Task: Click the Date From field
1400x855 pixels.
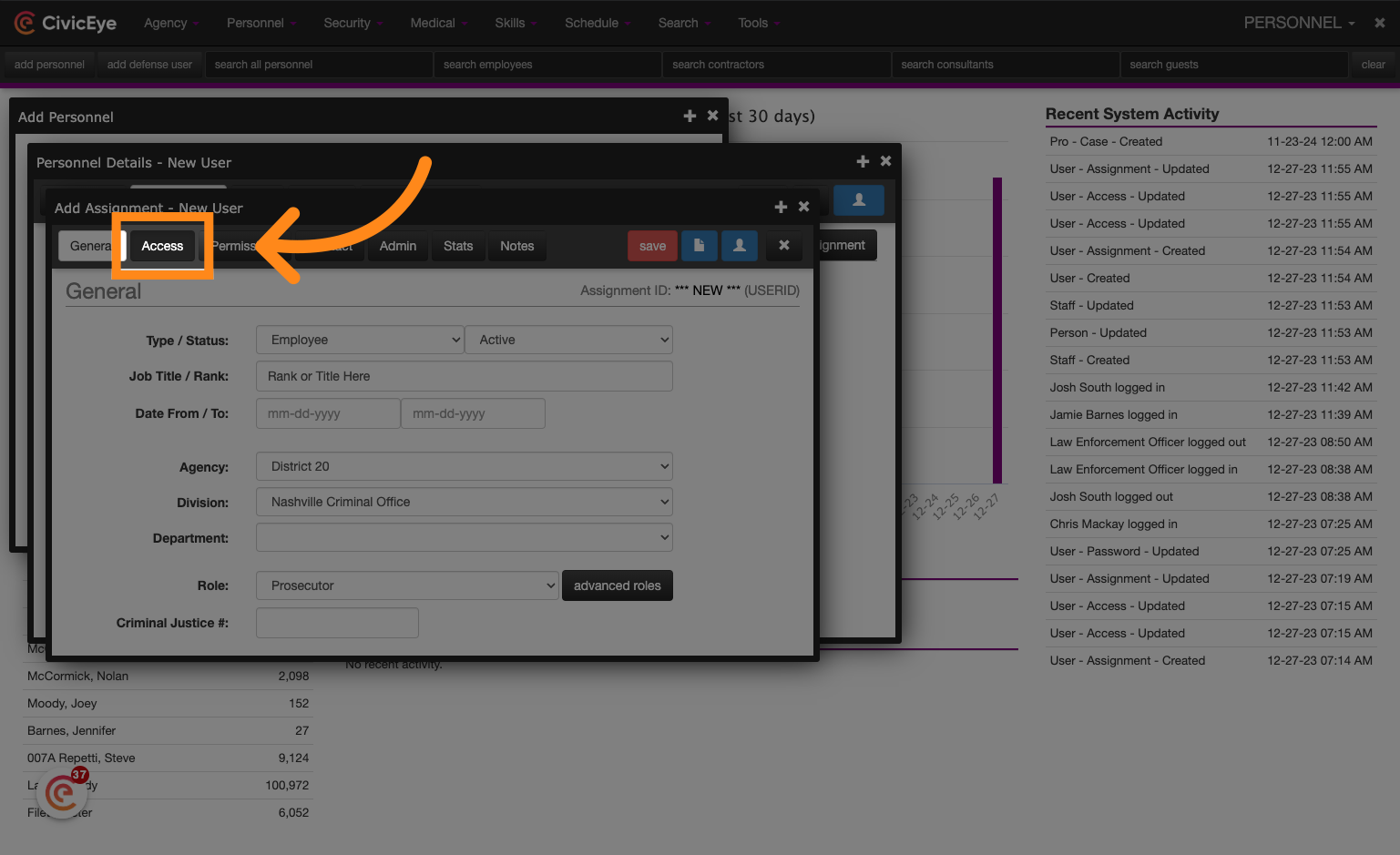Action: [x=328, y=413]
